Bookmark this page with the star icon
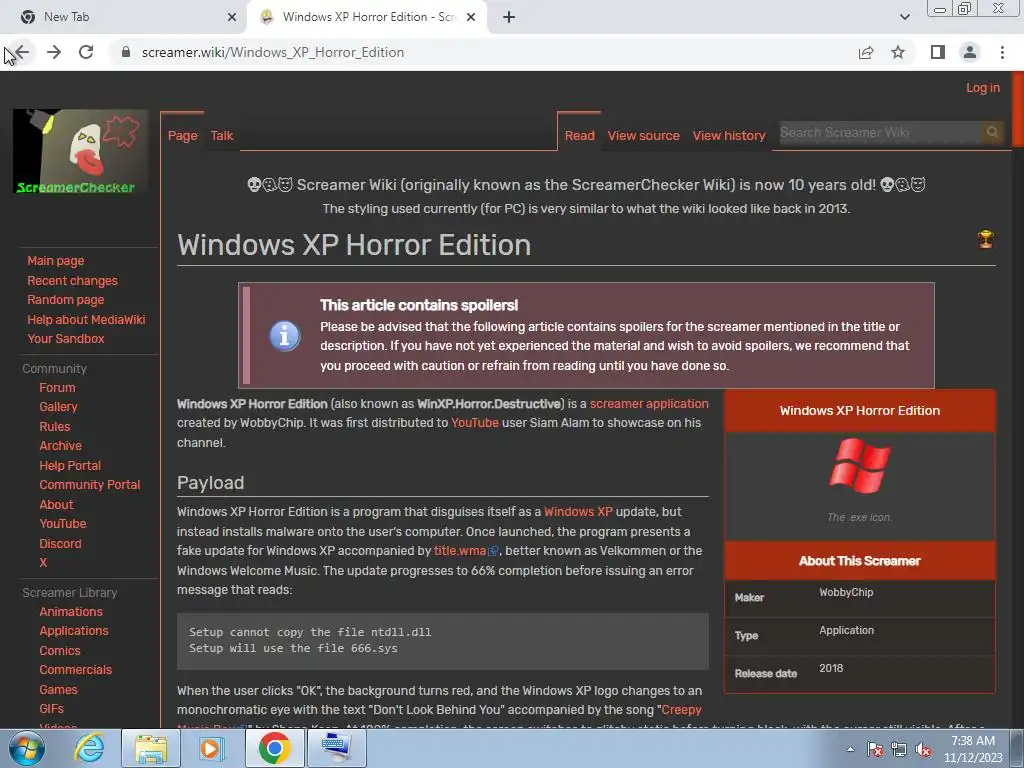Viewport: 1024px width, 768px height. tap(898, 52)
